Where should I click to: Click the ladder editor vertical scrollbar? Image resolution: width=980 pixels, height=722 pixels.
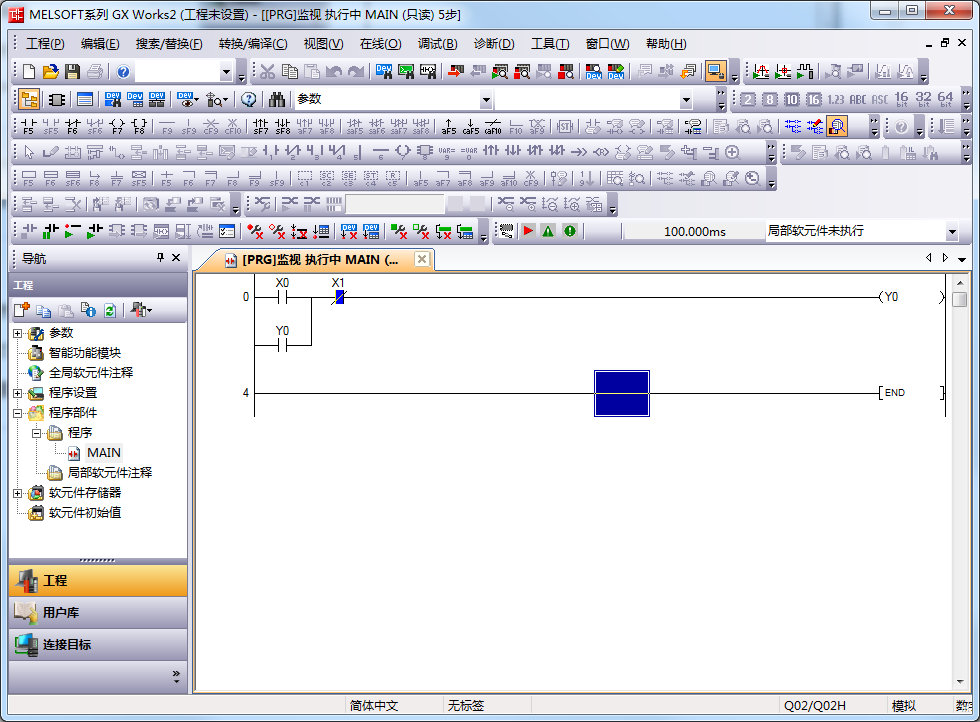[959, 480]
